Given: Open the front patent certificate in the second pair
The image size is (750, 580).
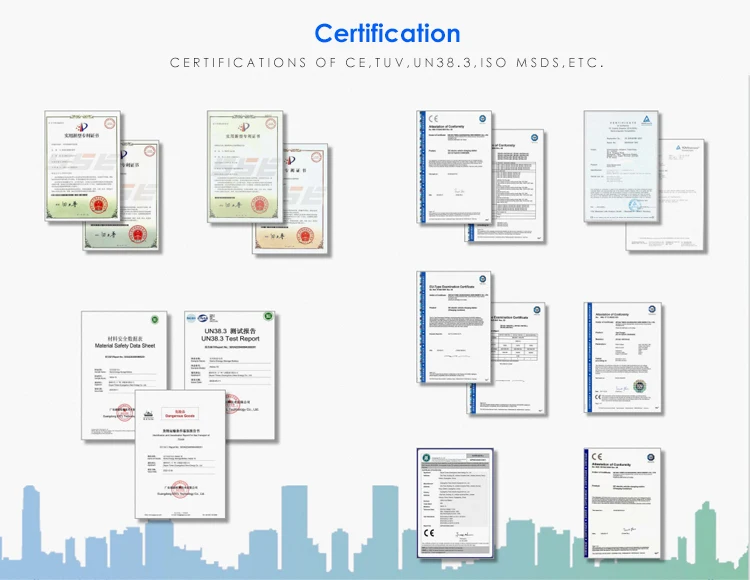Looking at the screenshot, I should point(245,166).
